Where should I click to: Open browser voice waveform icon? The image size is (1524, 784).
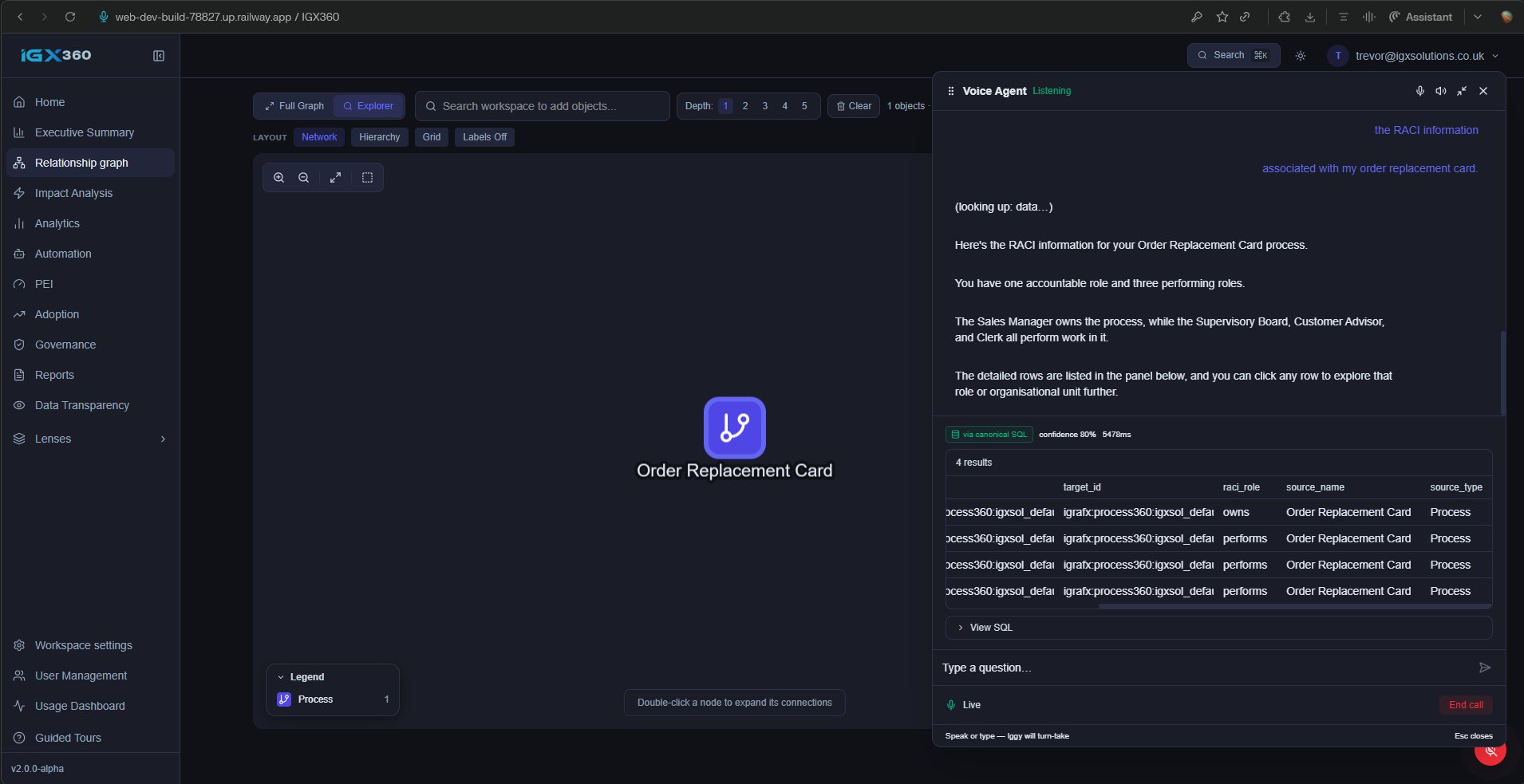(1369, 17)
